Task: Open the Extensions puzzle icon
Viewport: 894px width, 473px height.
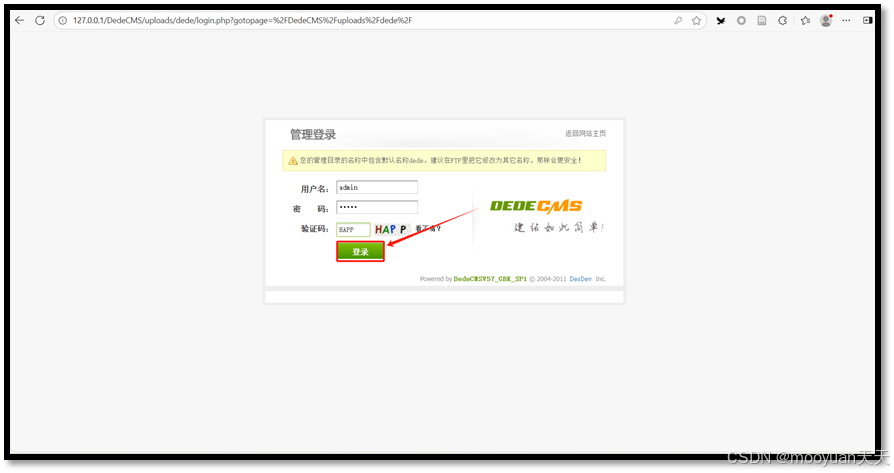Action: pos(783,21)
